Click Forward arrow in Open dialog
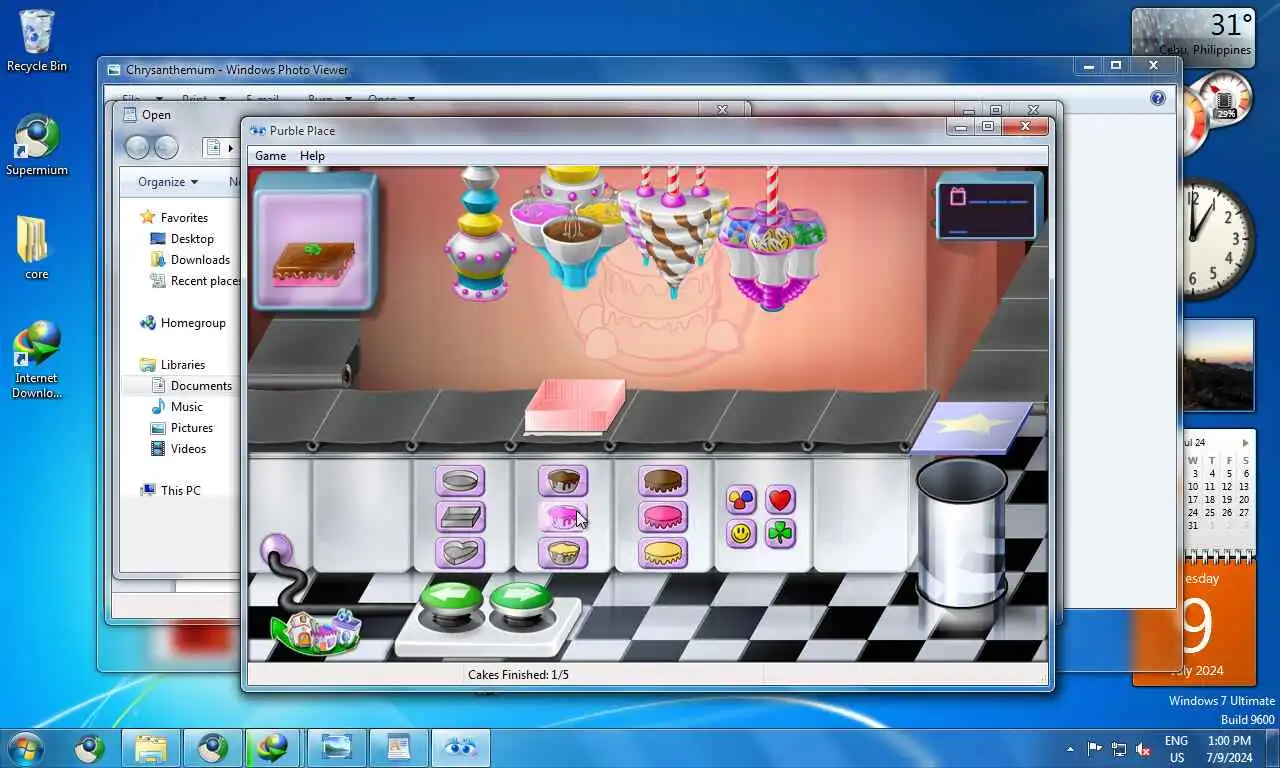The image size is (1280, 768). click(x=166, y=148)
